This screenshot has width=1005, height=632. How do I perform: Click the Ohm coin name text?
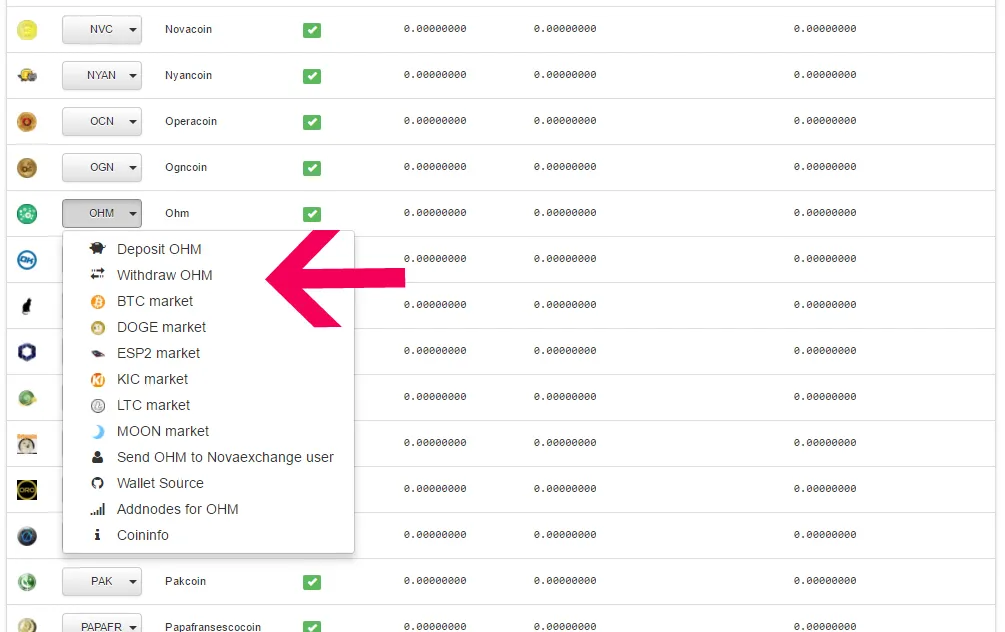[x=177, y=213]
